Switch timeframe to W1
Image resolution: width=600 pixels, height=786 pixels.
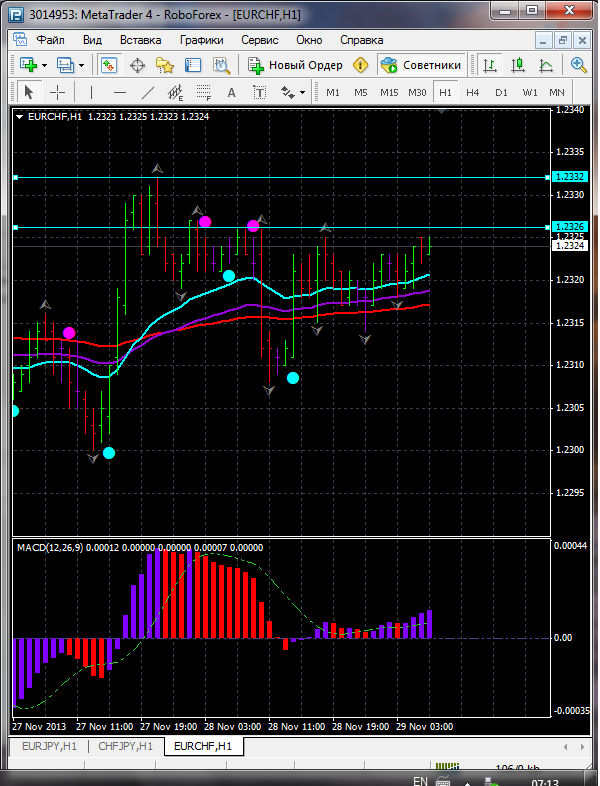(x=529, y=92)
